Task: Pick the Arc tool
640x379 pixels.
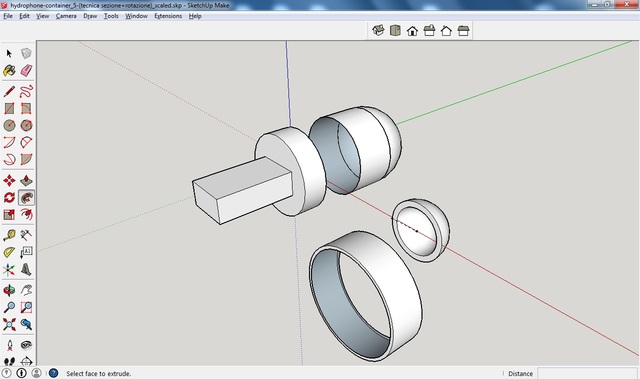Action: point(9,142)
